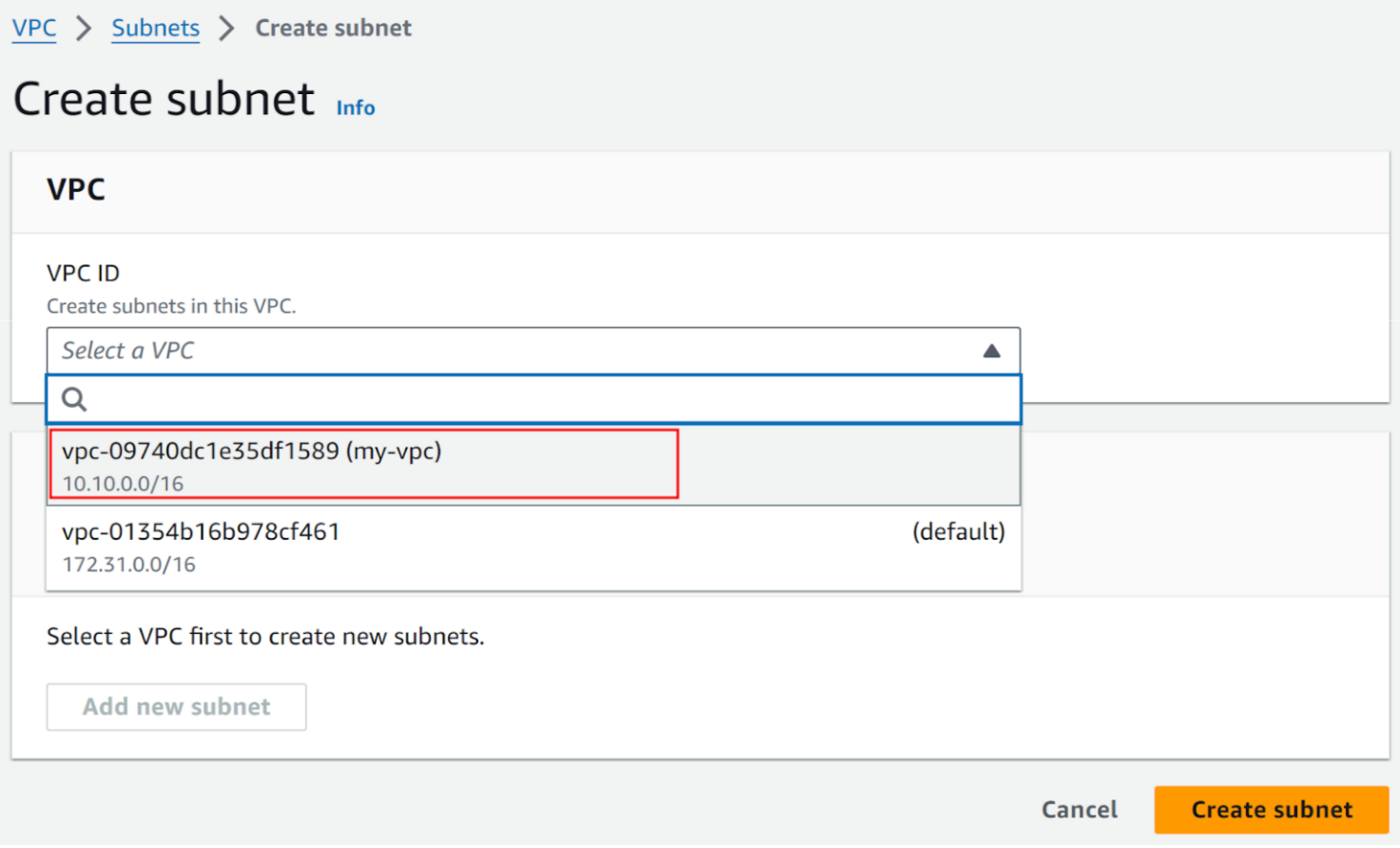Viewport: 1400px width, 848px height.
Task: Click the Cancel button
Action: [x=1079, y=810]
